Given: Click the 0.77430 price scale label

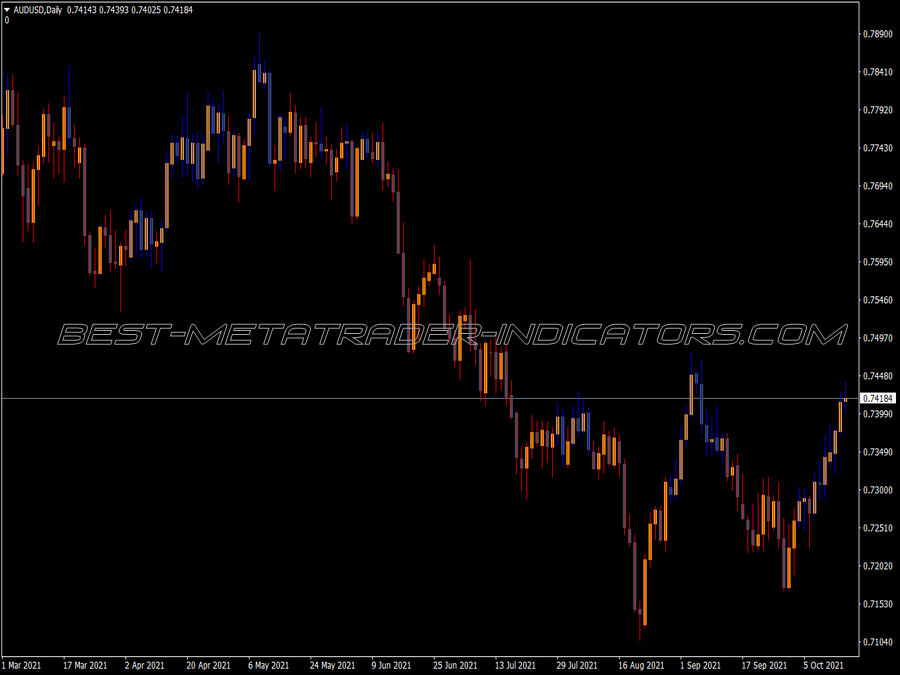Looking at the screenshot, I should tap(878, 148).
